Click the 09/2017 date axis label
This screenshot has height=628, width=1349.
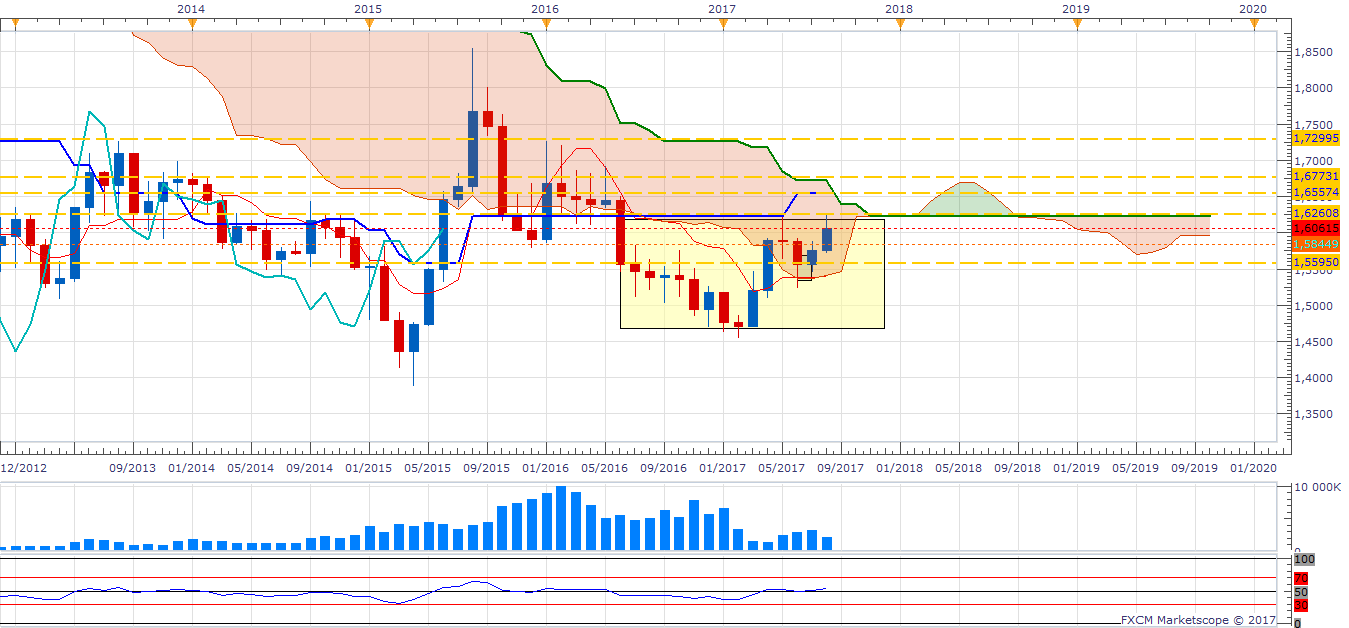[x=840, y=468]
